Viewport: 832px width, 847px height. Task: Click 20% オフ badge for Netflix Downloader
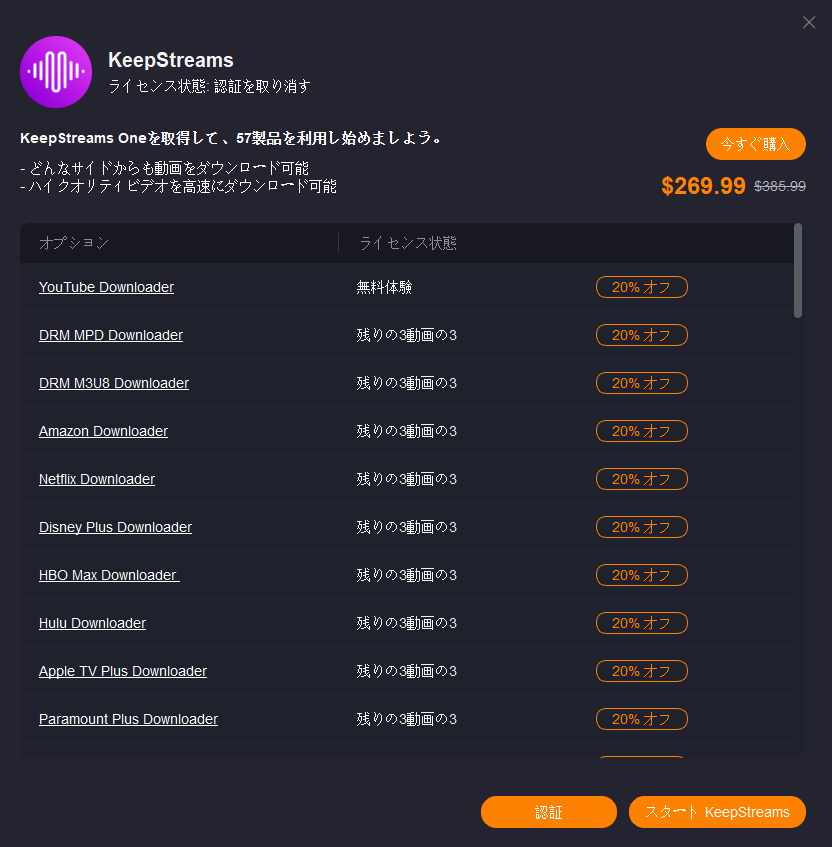pyautogui.click(x=641, y=479)
